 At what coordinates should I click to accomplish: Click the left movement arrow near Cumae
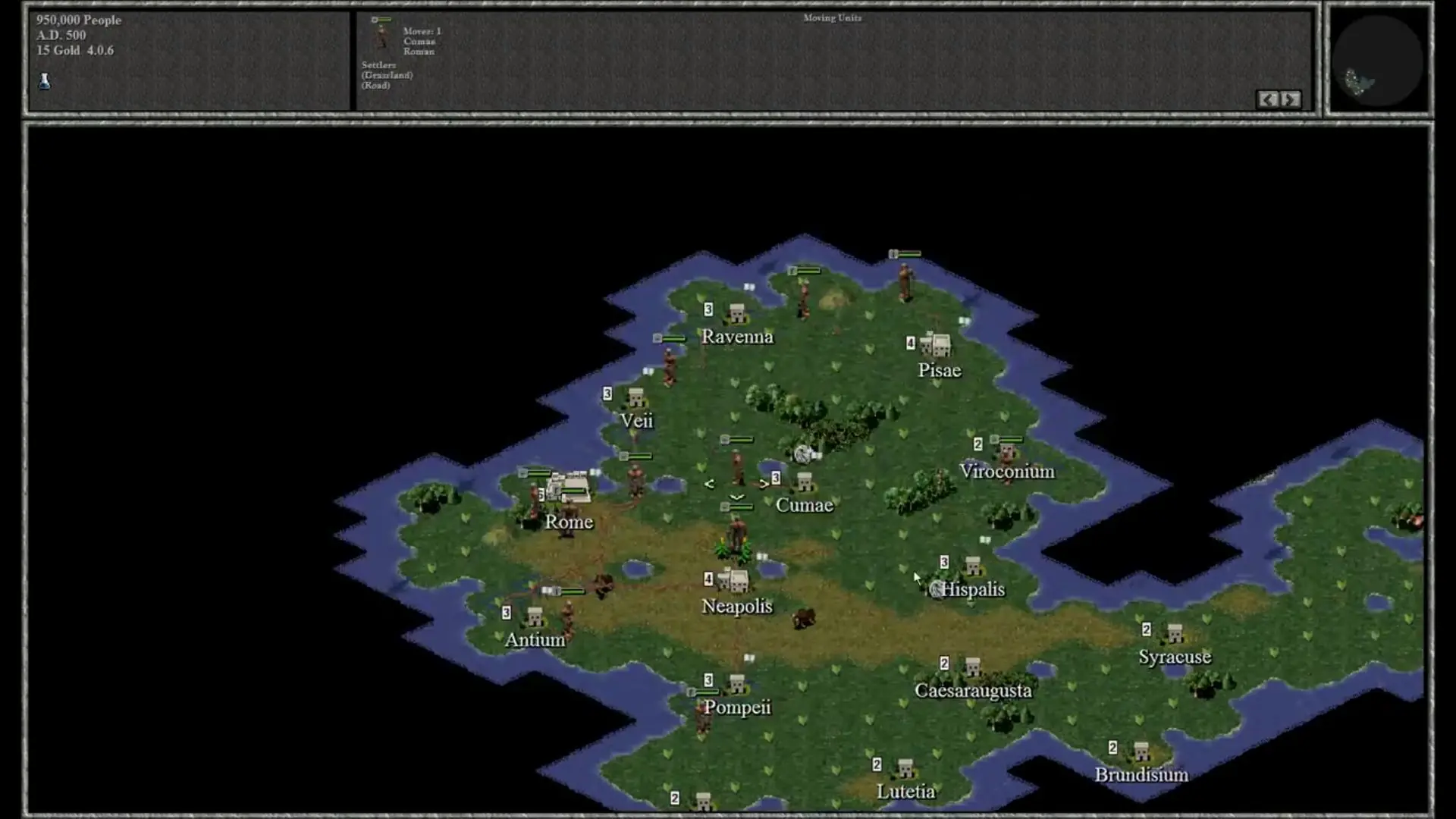pos(709,484)
